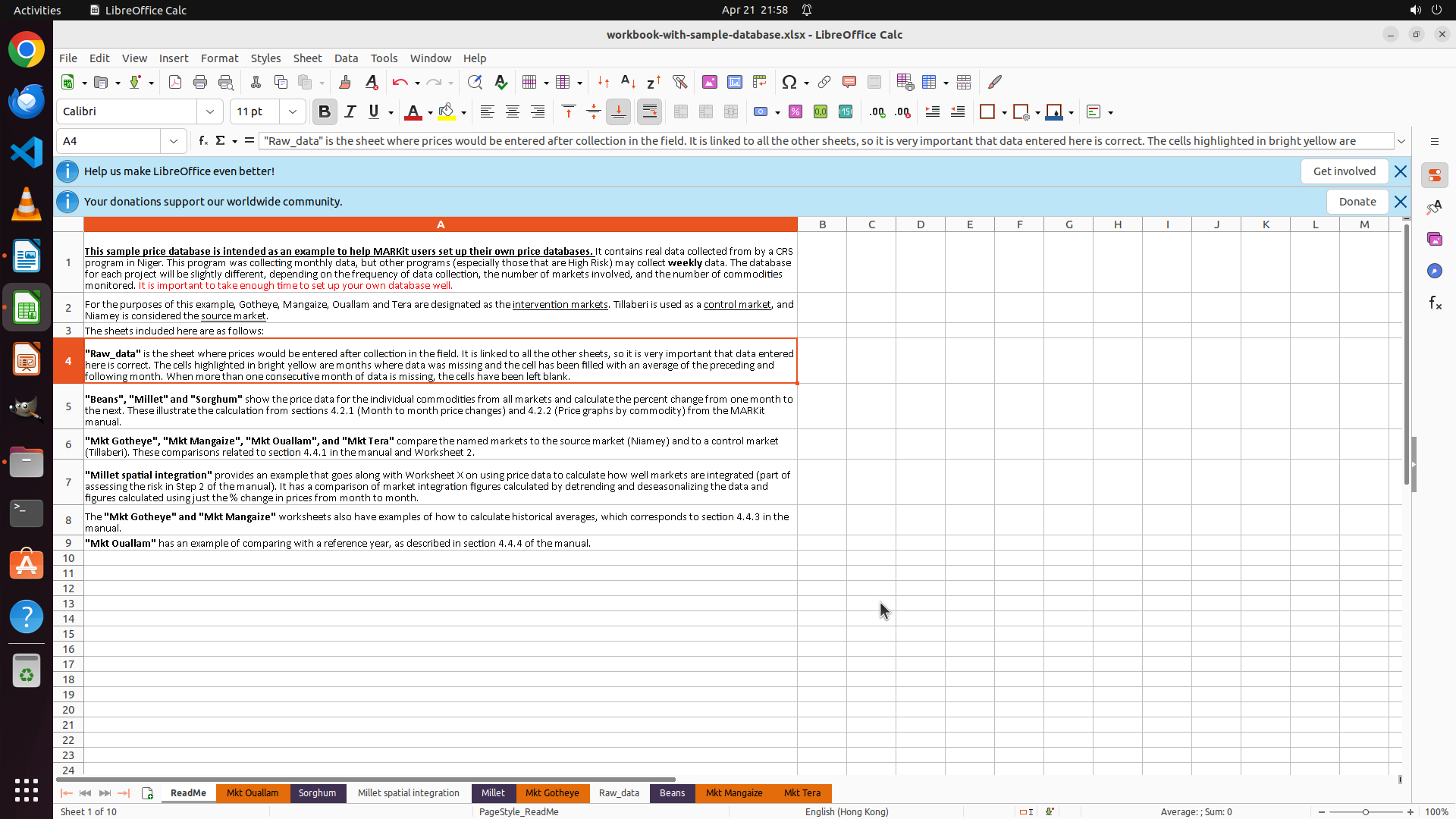Screen dimensions: 1456x819
Task: Apply the yellow background highlight color
Action: pos(447,111)
